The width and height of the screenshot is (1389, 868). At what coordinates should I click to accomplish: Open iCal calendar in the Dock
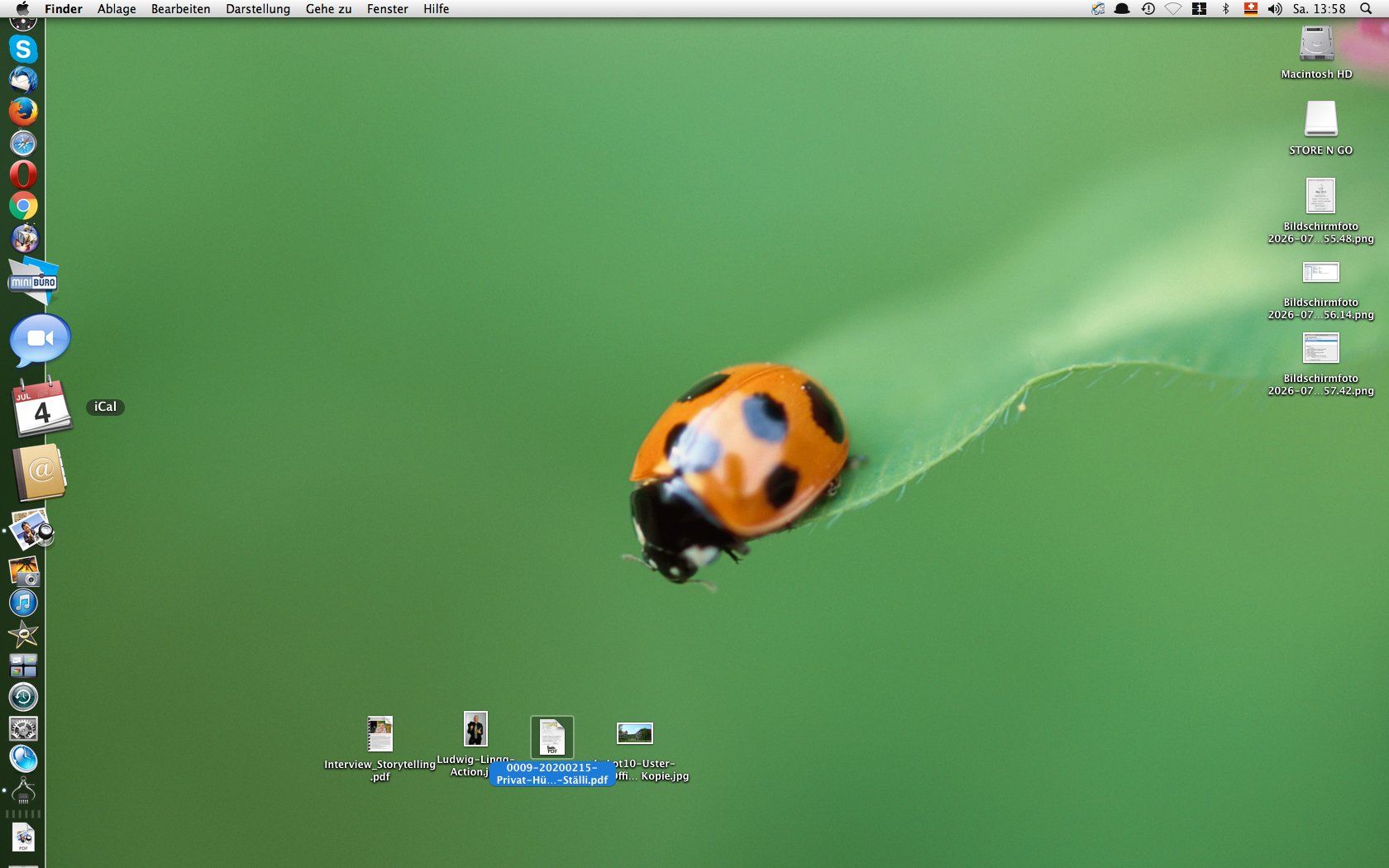click(41, 407)
